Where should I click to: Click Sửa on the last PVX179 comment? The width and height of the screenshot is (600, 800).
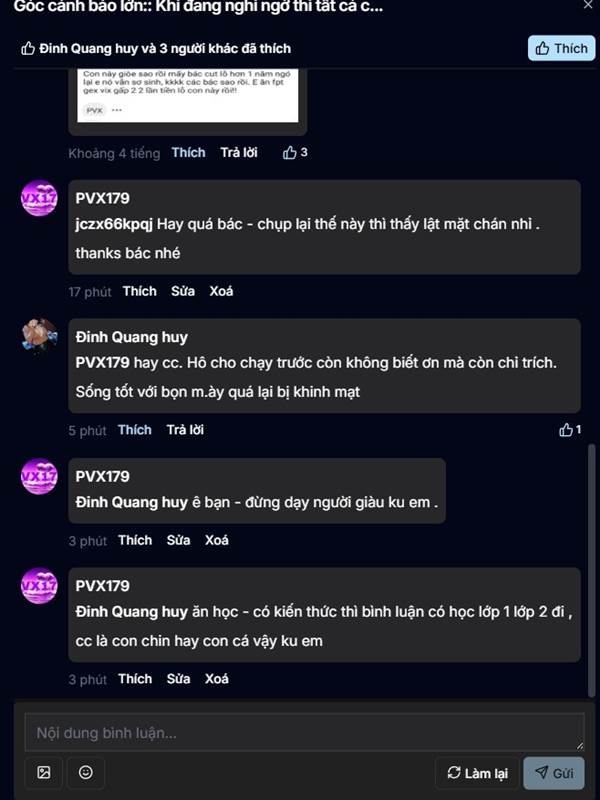178,679
